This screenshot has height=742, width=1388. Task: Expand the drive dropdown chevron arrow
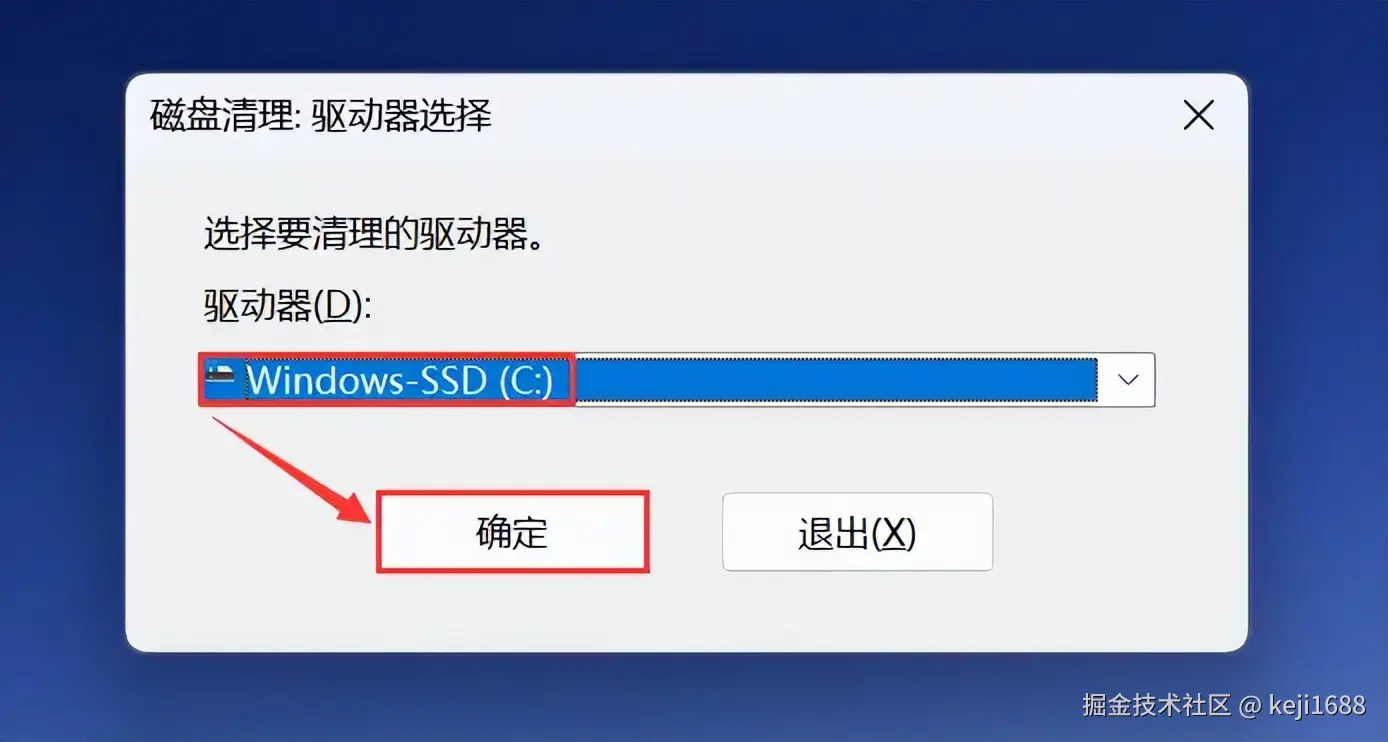click(x=1128, y=380)
